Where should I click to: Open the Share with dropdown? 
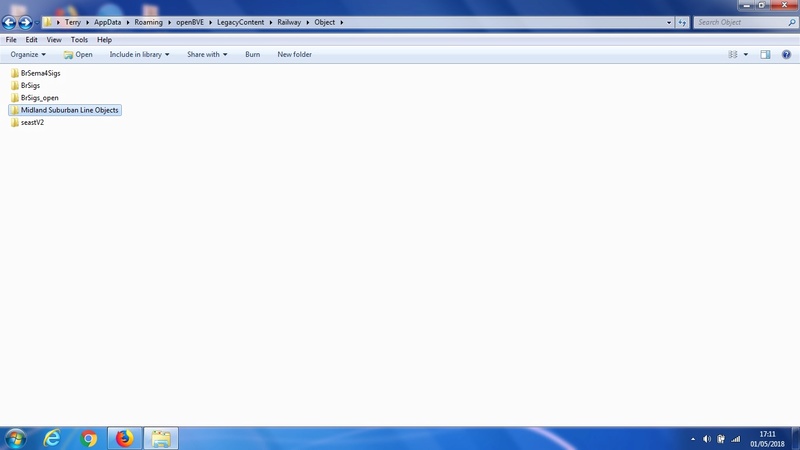click(207, 55)
